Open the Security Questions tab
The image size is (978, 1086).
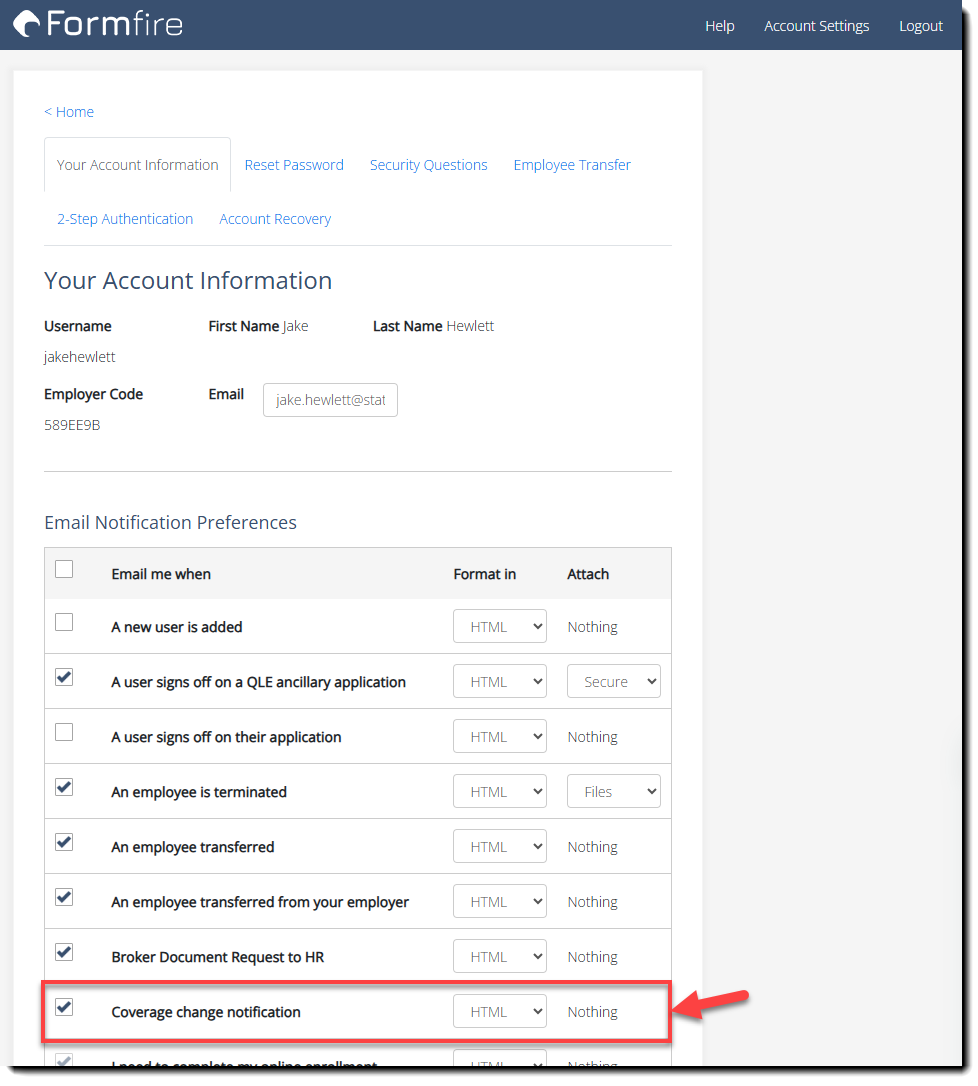[428, 164]
